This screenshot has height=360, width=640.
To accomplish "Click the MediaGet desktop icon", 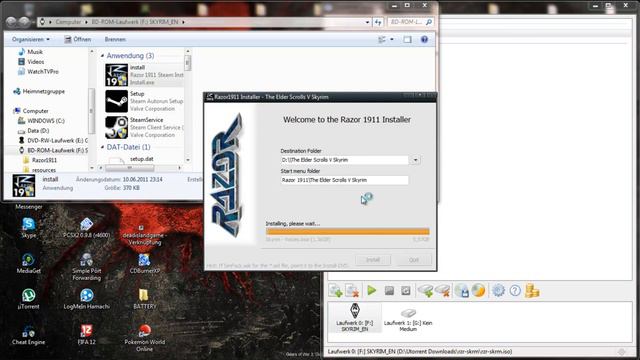I will [x=29, y=263].
